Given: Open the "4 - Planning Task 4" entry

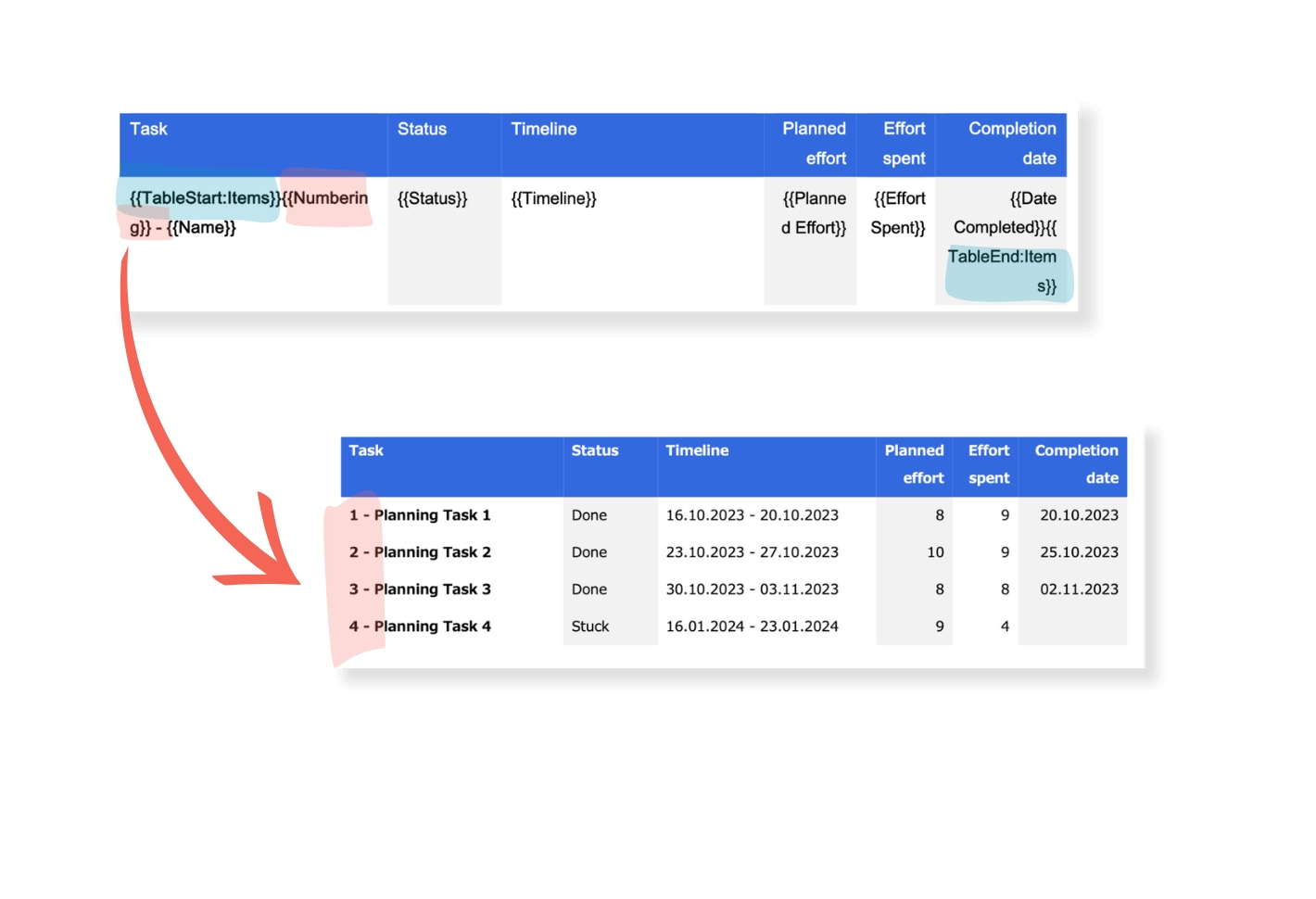Looking at the screenshot, I should (420, 627).
